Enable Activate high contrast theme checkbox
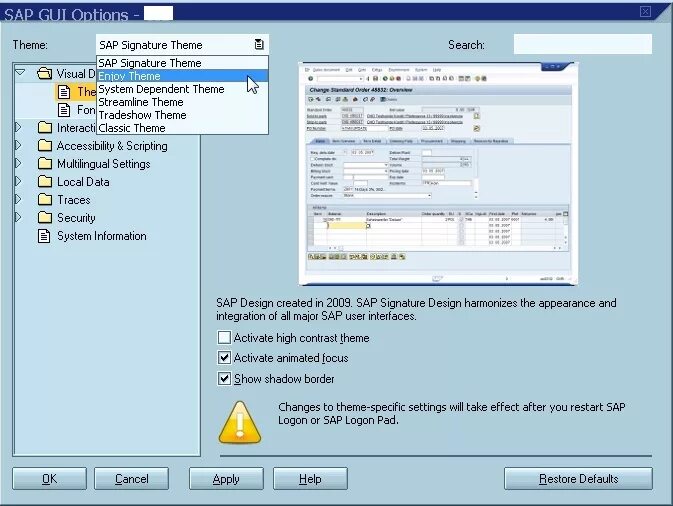The height and width of the screenshot is (506, 673). tap(224, 337)
